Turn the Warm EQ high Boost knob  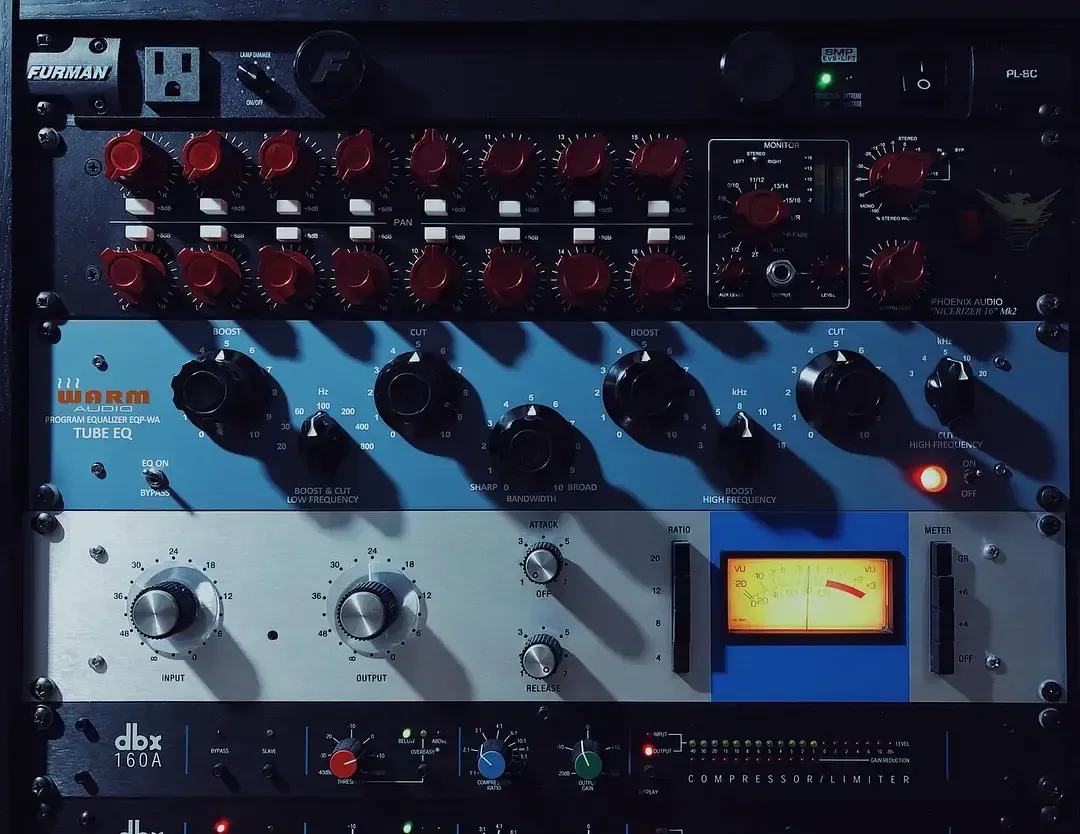coord(643,393)
